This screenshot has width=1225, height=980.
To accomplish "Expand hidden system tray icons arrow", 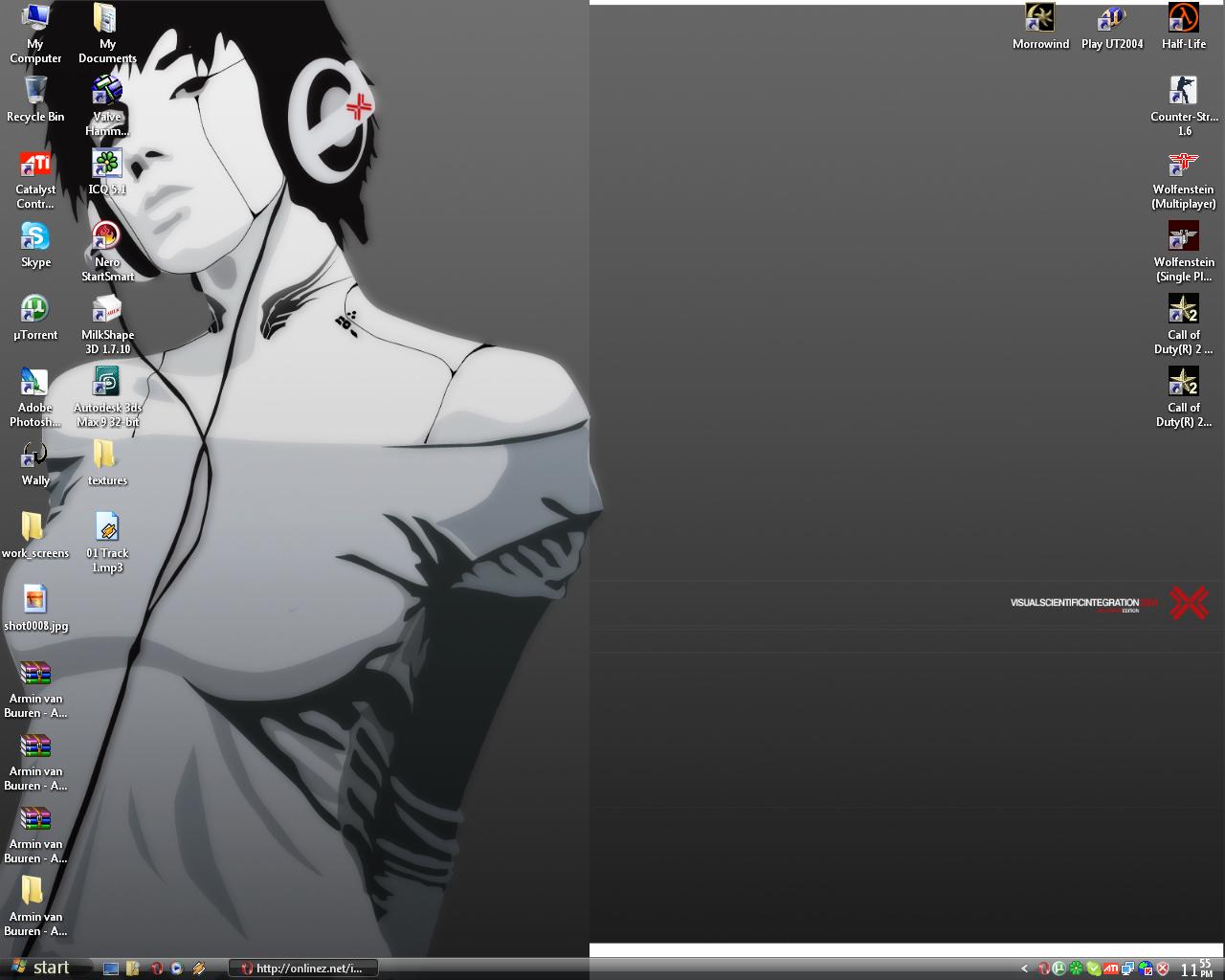I will pyautogui.click(x=1025, y=969).
